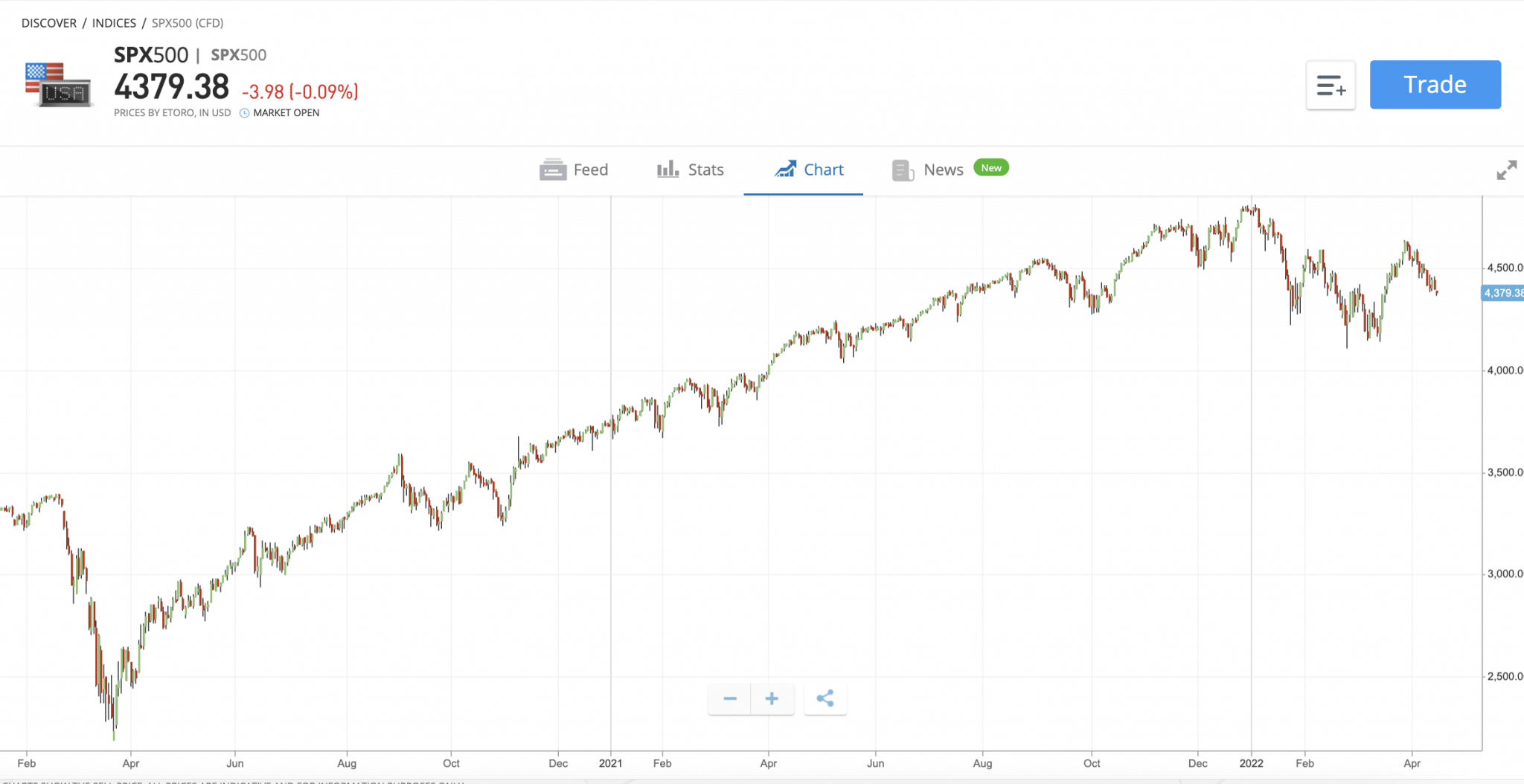The height and width of the screenshot is (784, 1524).
Task: Click the 4,500.00 price axis label
Action: pos(1505,268)
